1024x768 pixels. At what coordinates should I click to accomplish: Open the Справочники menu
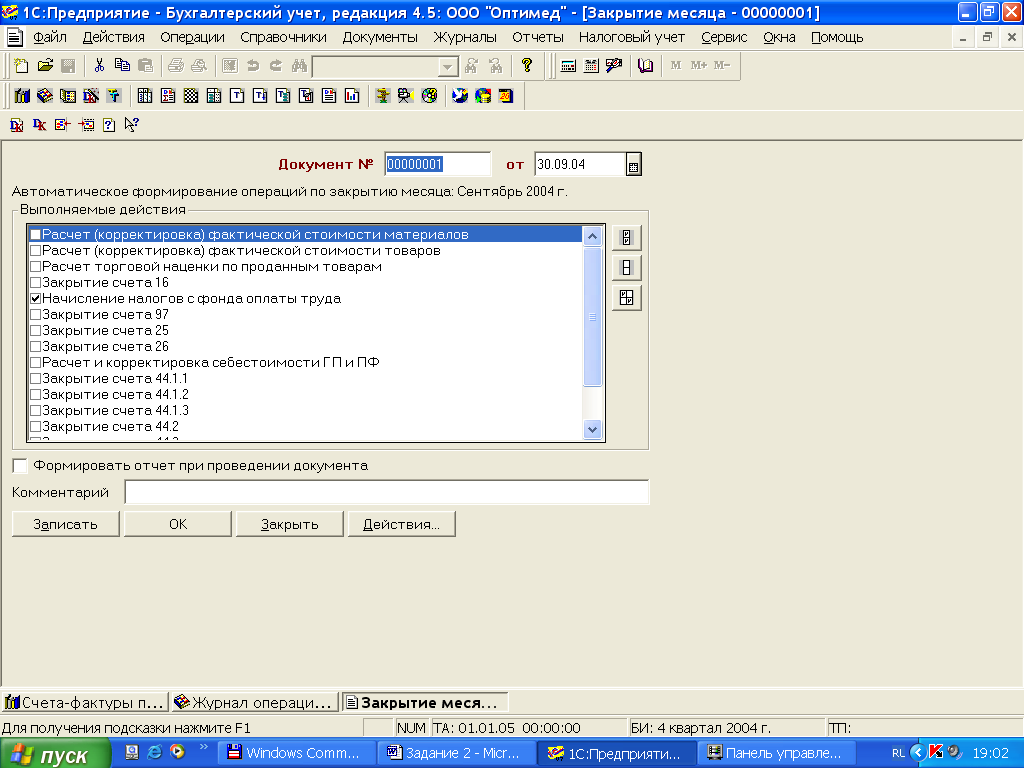283,37
